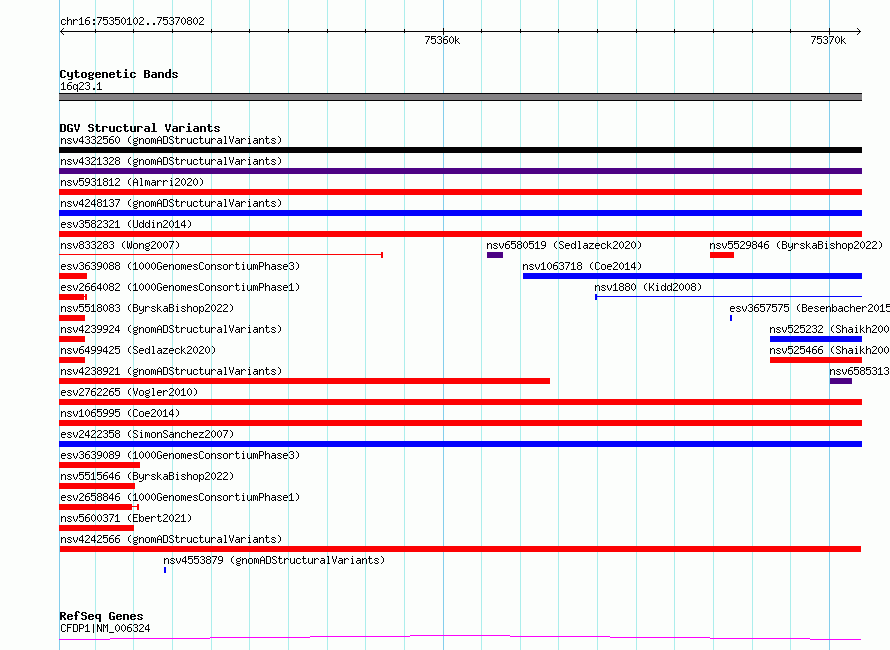Select the blue nsv525232 variant bar
Screen dimensions: 890x650
coord(816,339)
